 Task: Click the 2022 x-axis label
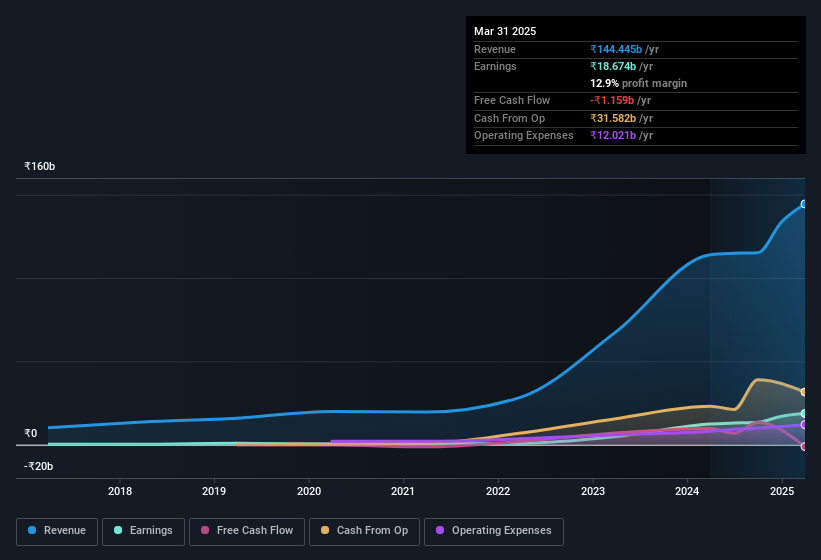click(x=498, y=491)
